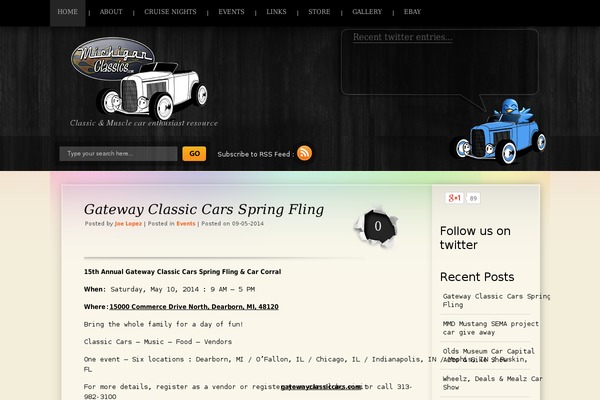Viewport: 600px width, 400px height.
Task: Go to the ABOUT page
Action: (x=111, y=12)
